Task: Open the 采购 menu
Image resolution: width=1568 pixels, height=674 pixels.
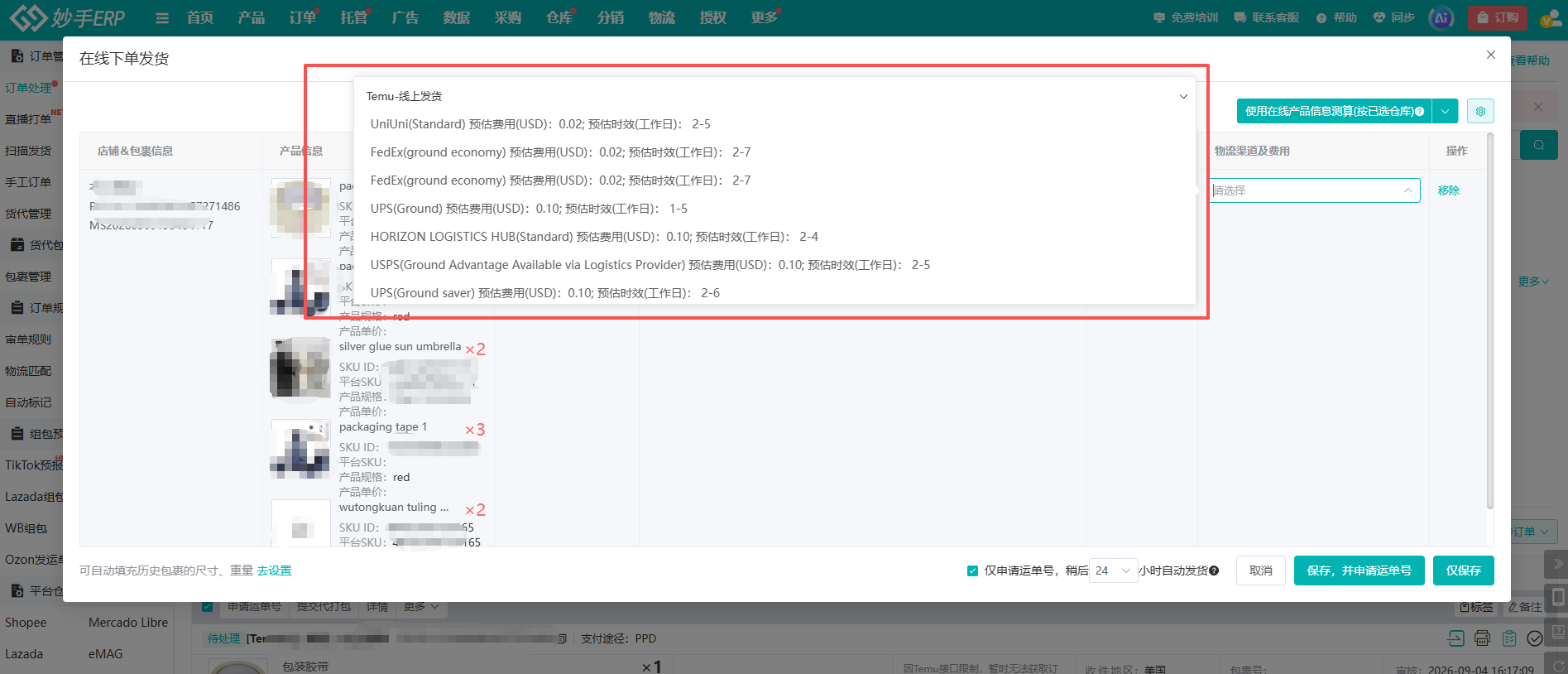Action: (508, 17)
